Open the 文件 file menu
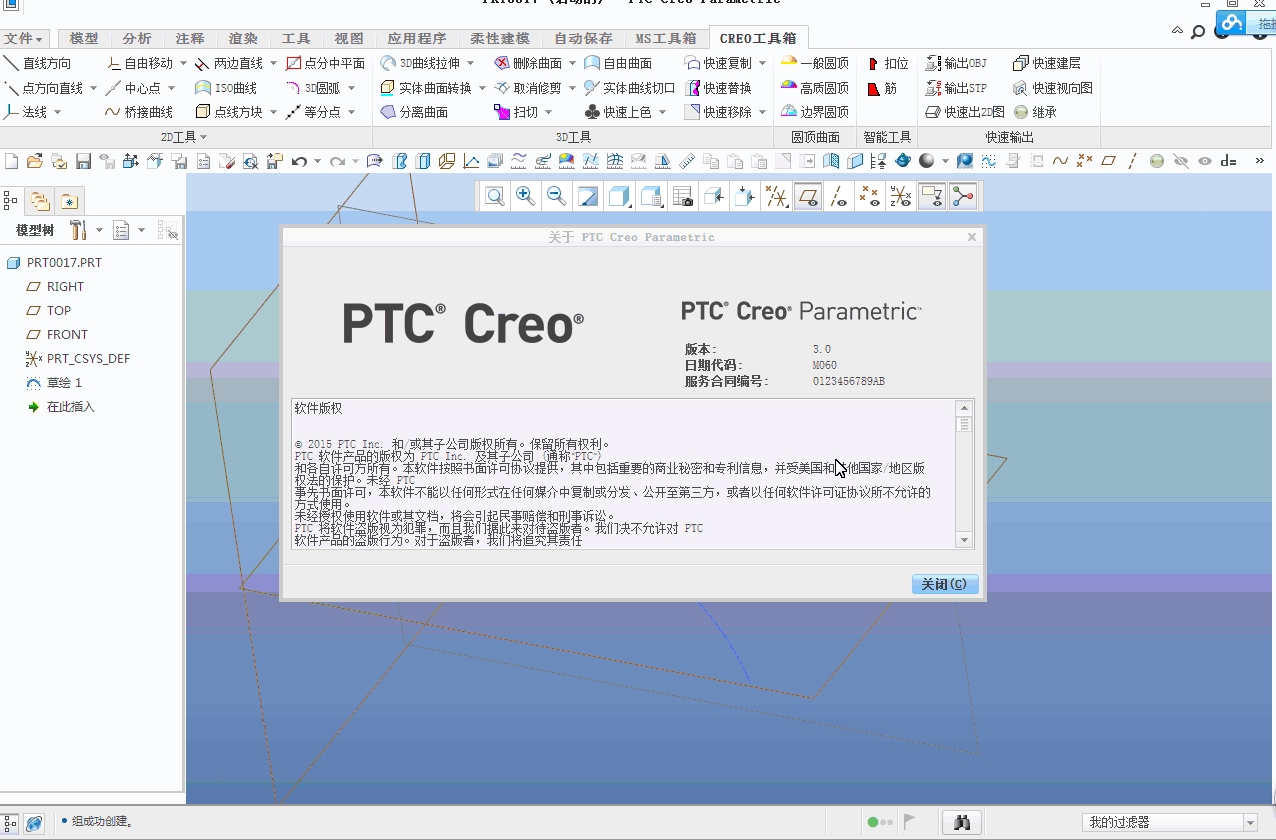This screenshot has height=840, width=1276. point(24,39)
